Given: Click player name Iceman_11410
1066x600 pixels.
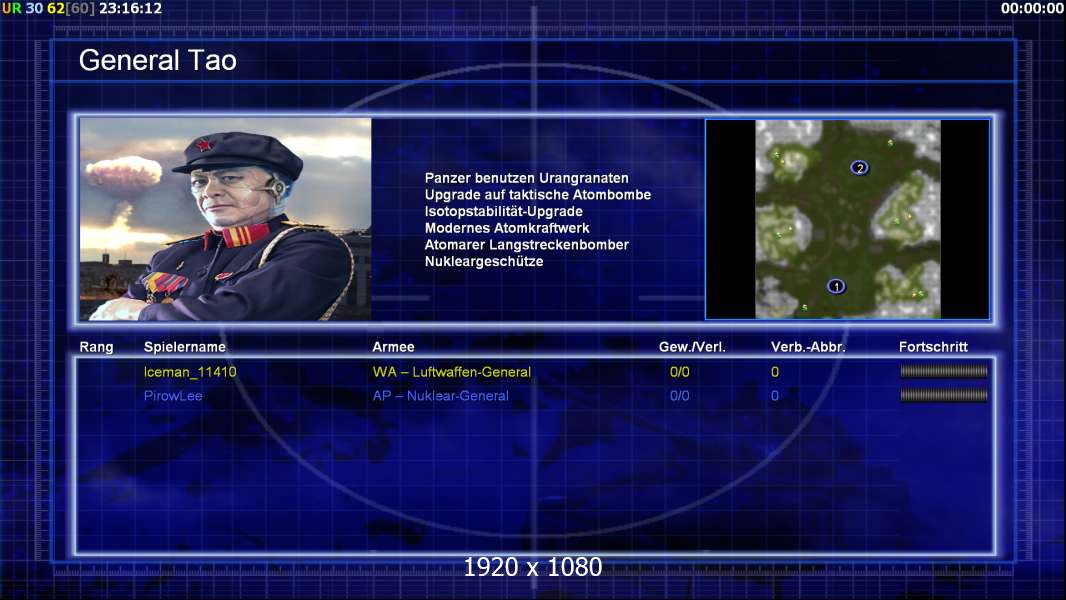Looking at the screenshot, I should (190, 372).
